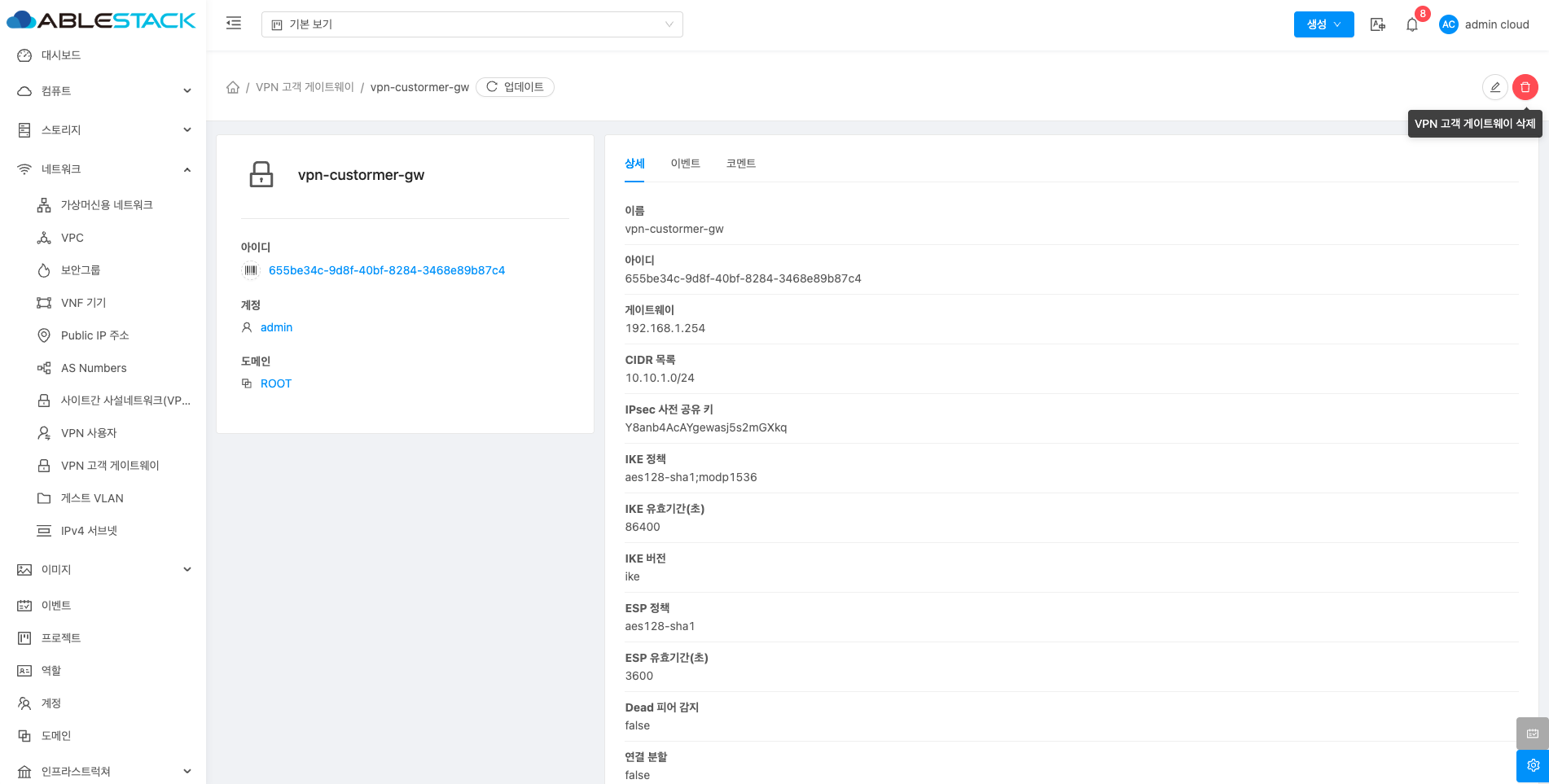Go to VPN 고객 게이트웨이 breadcrumb
This screenshot has width=1549, height=784.
click(305, 87)
